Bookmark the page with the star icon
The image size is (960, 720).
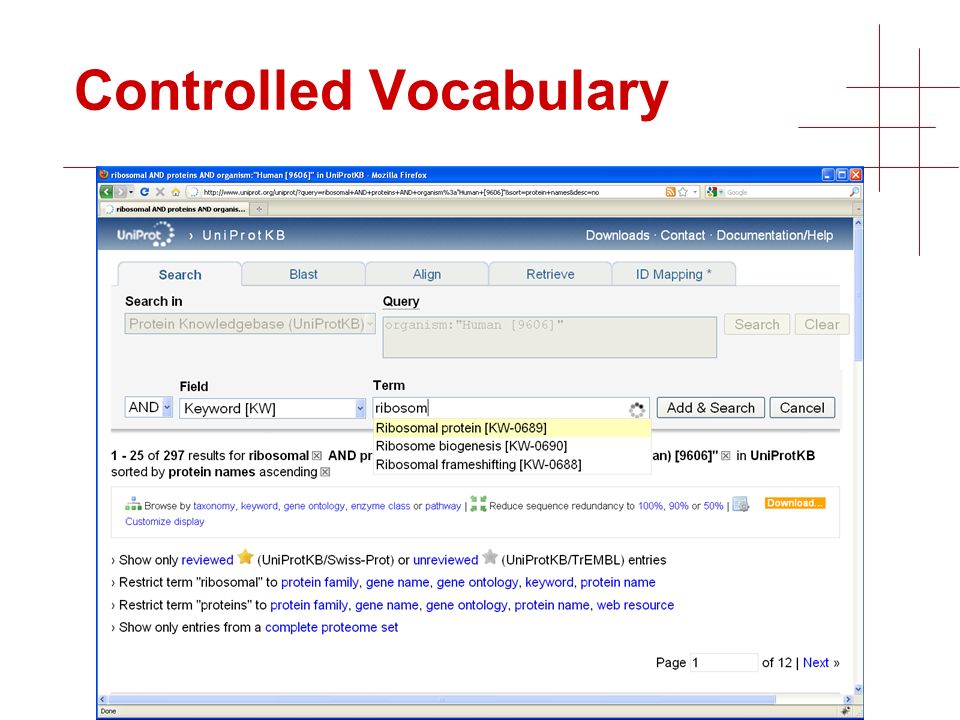pos(683,192)
